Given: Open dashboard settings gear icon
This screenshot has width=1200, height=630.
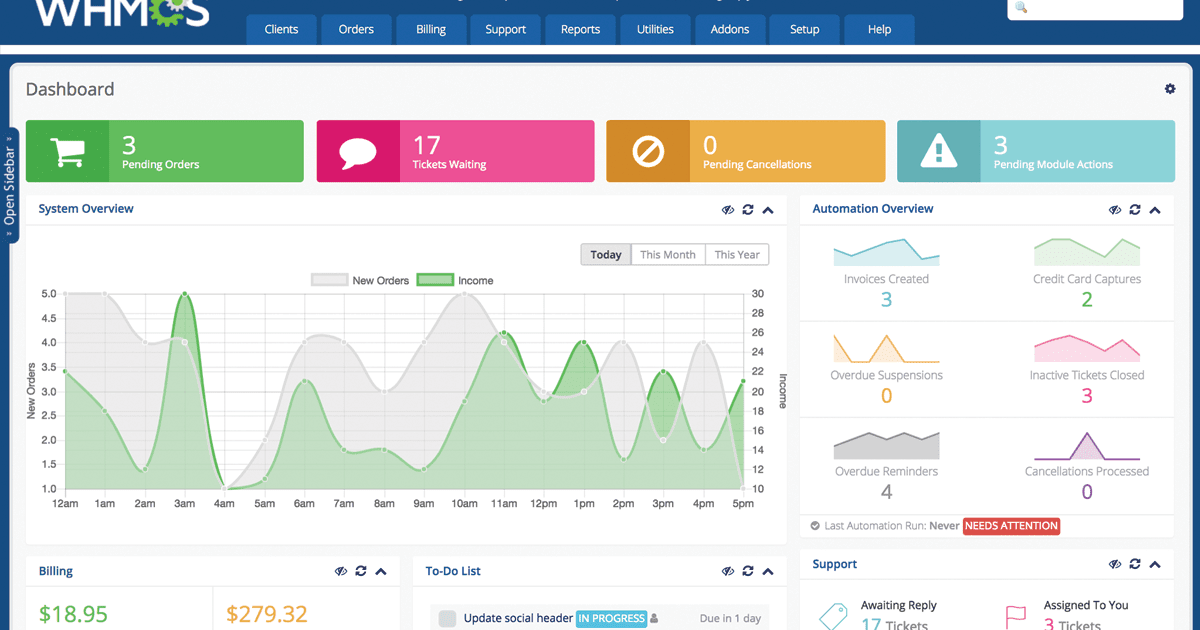Looking at the screenshot, I should coord(1170,89).
